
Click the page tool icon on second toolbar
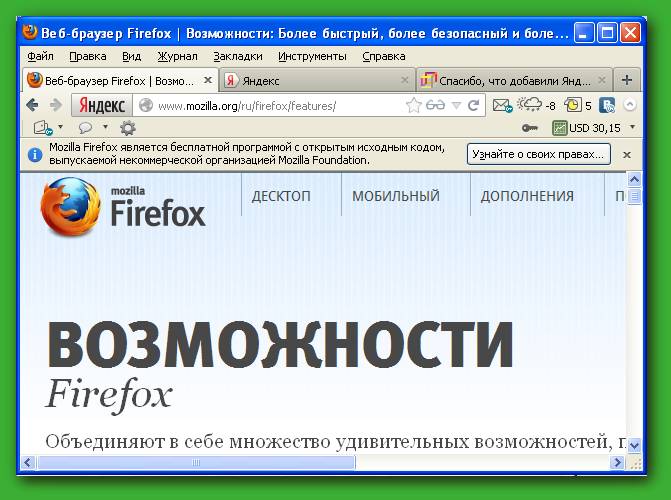click(42, 128)
